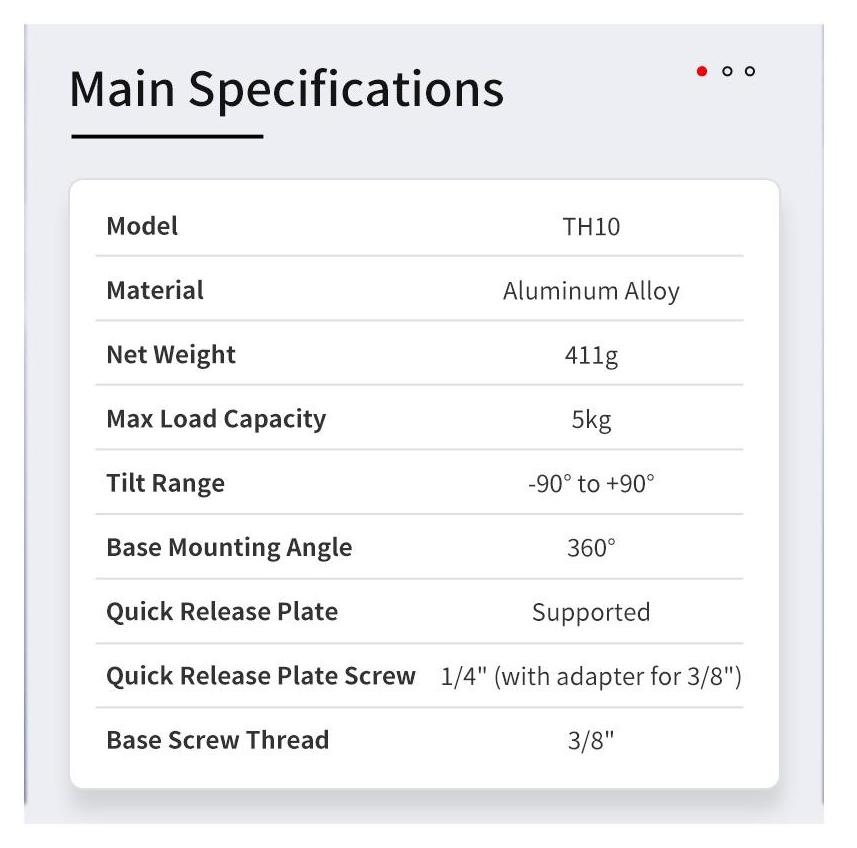
Task: Select the Tilt Range label
Action: [165, 484]
